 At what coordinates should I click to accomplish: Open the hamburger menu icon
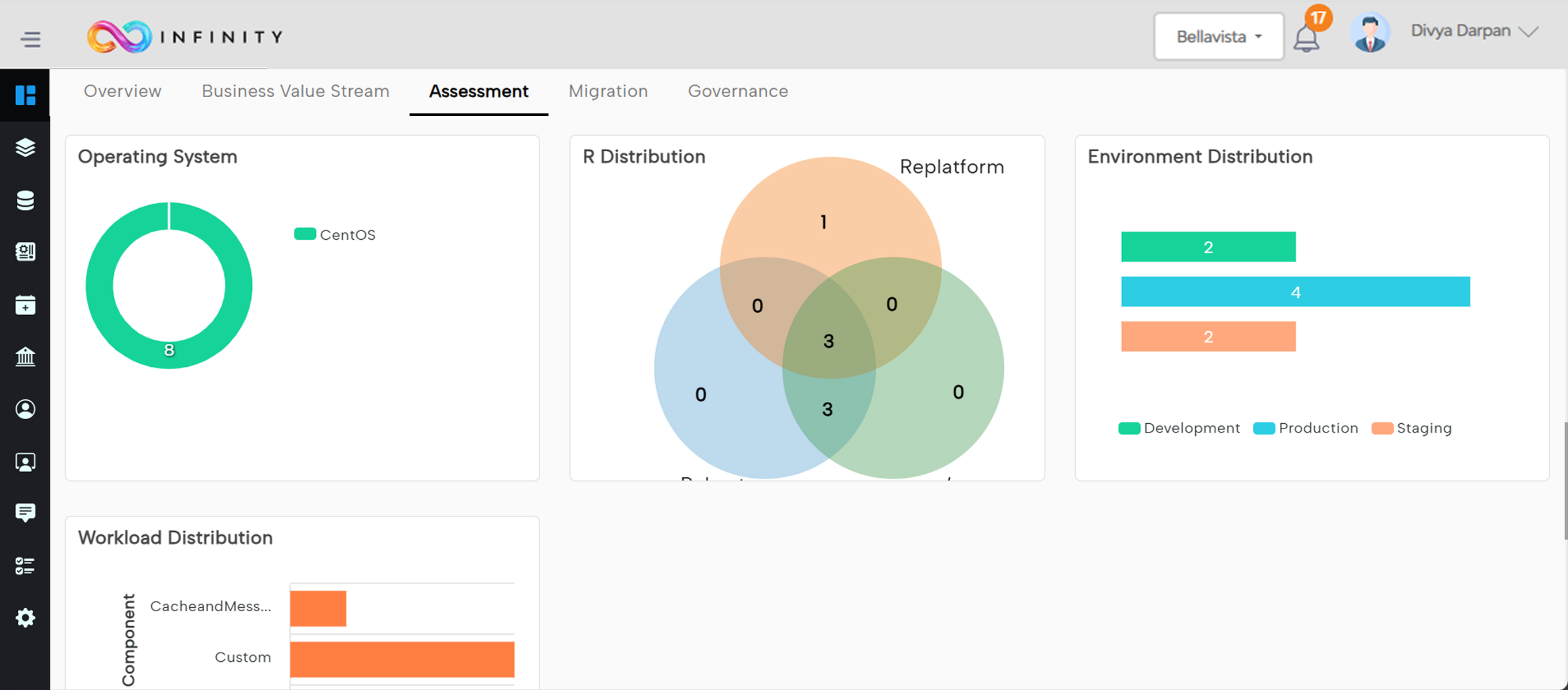coord(30,39)
